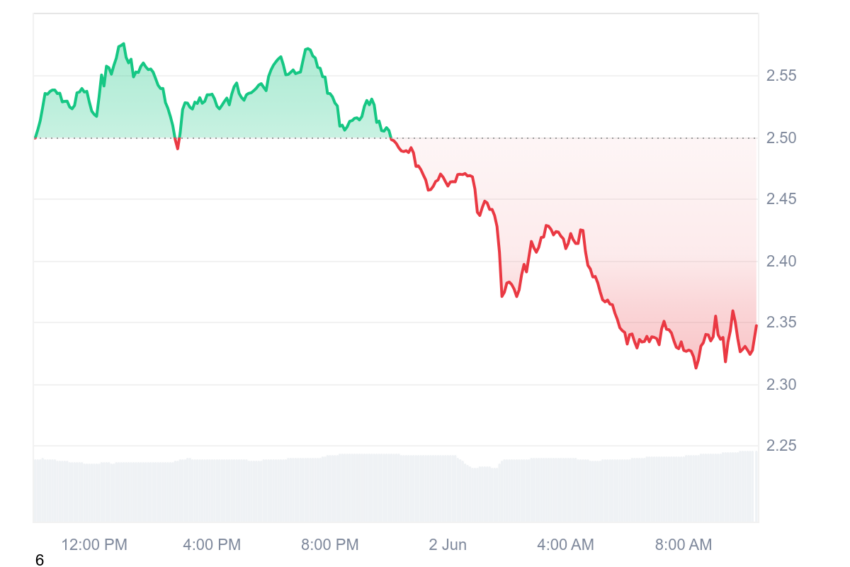Select the 8:00 PM time label
850x567 pixels.
tap(330, 544)
